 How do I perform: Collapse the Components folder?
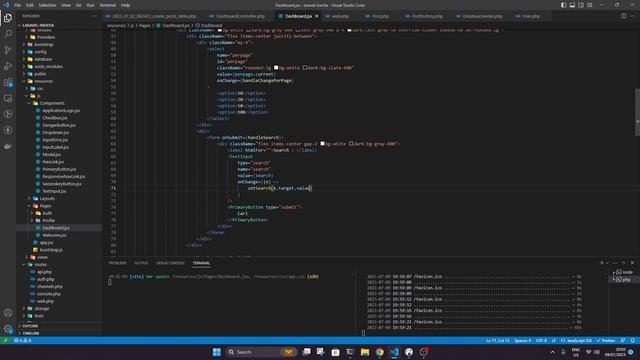pyautogui.click(x=59, y=103)
